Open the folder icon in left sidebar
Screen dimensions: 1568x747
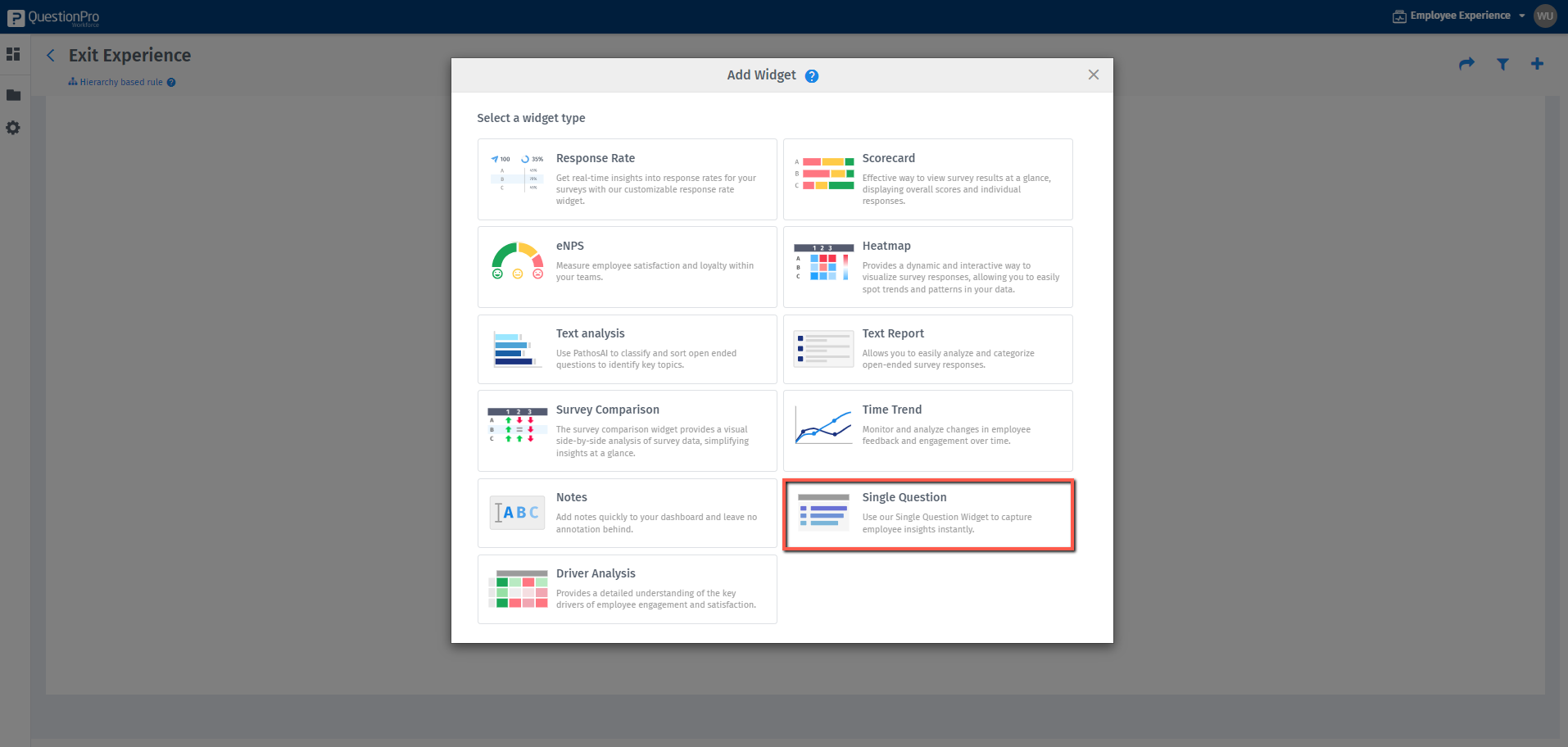tap(13, 95)
